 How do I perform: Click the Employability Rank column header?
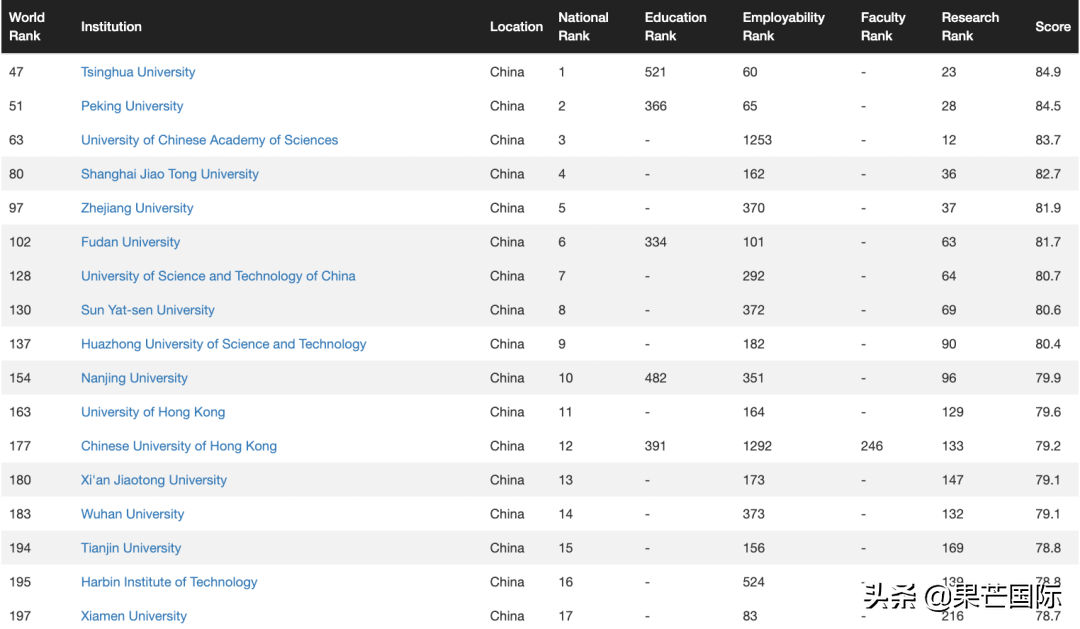pos(783,26)
